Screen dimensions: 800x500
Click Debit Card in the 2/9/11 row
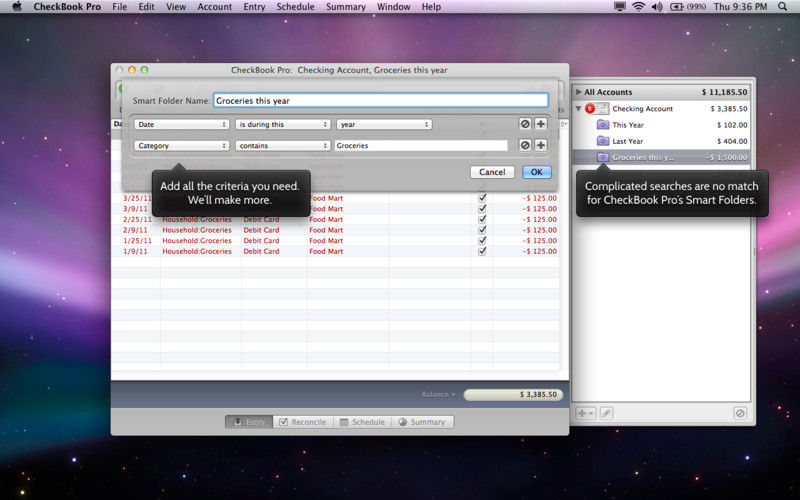[261, 230]
